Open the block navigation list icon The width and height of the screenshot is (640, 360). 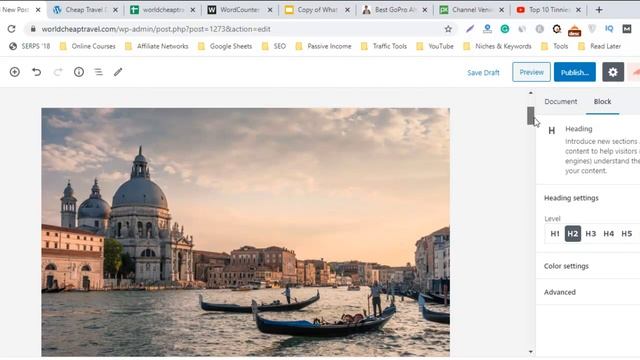(x=98, y=72)
